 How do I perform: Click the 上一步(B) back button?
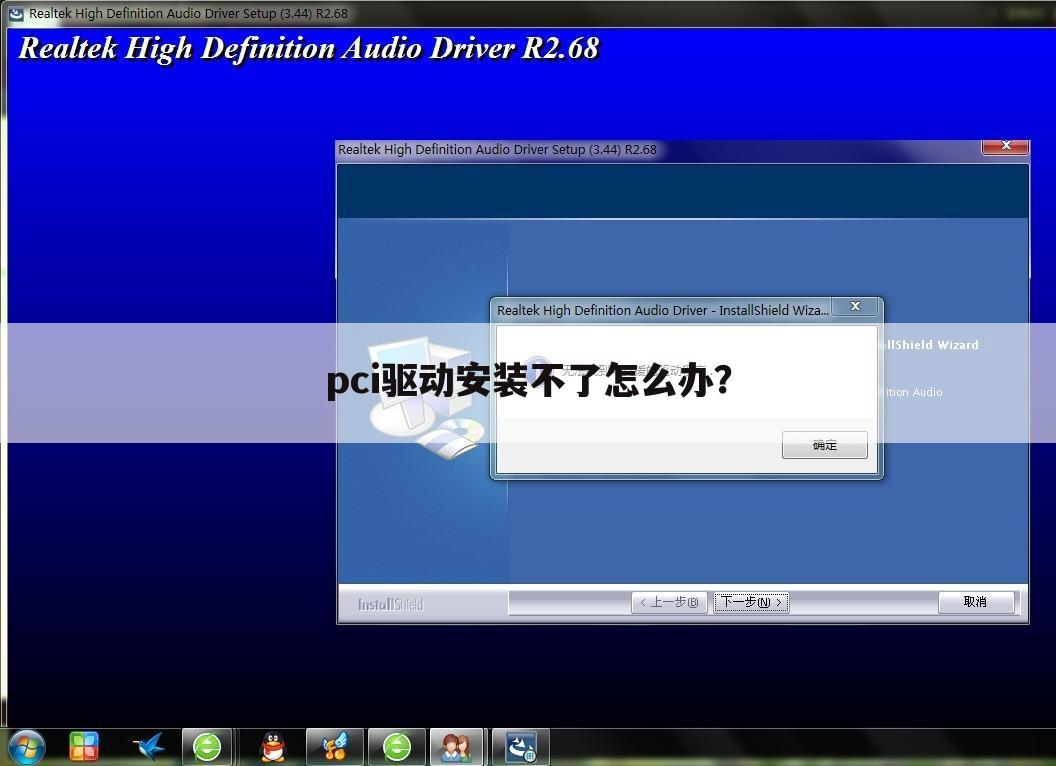pos(669,602)
